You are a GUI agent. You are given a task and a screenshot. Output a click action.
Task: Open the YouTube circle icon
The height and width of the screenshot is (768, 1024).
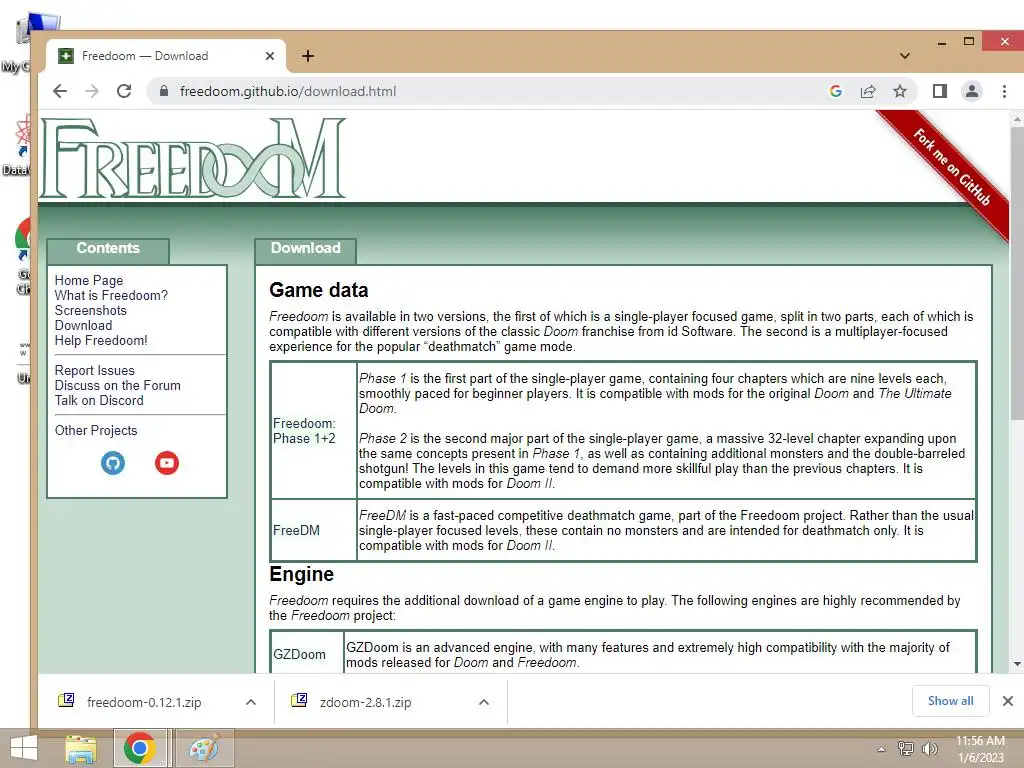pyautogui.click(x=167, y=463)
